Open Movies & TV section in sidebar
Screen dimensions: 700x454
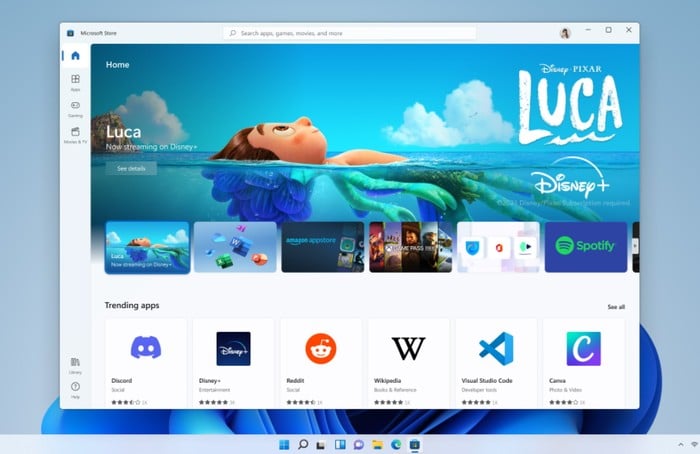pos(75,135)
